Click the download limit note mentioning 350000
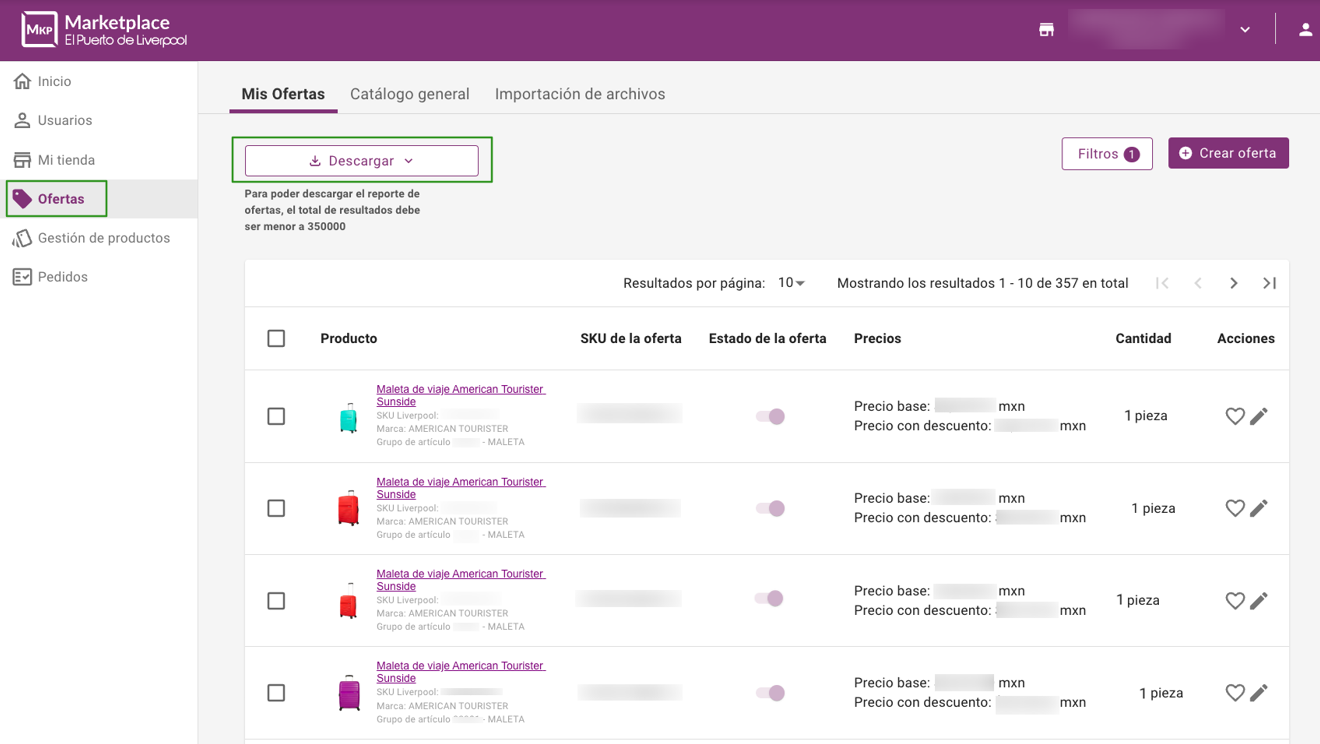Viewport: 1320px width, 744px height. (x=332, y=210)
